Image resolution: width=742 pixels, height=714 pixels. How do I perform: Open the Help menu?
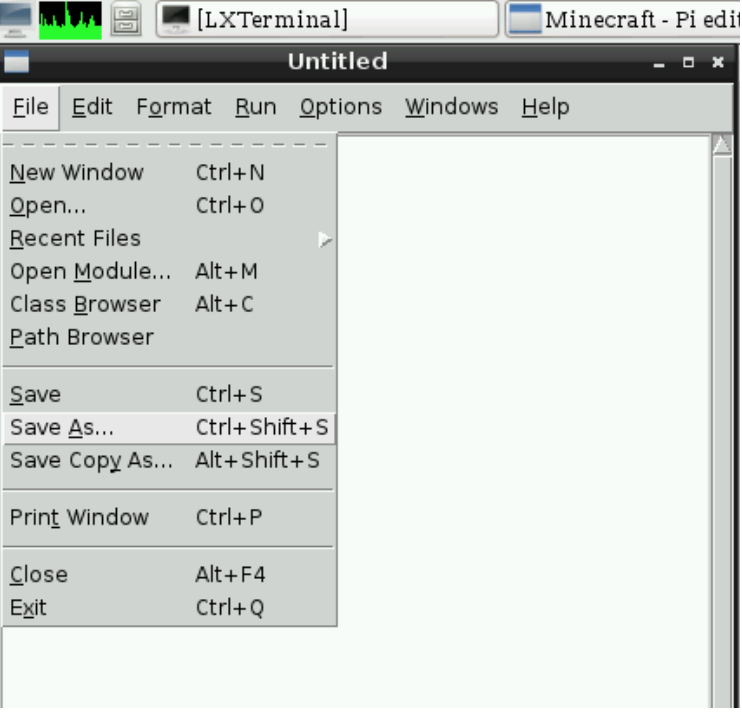pyautogui.click(x=546, y=107)
